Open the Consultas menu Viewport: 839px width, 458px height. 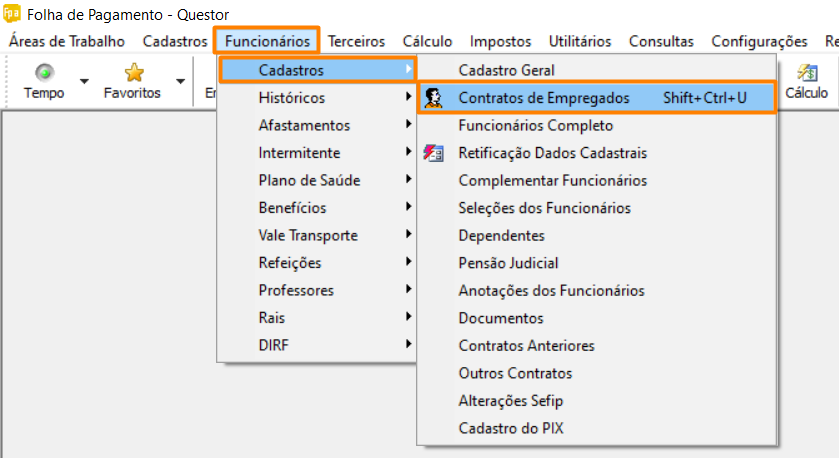(x=661, y=41)
